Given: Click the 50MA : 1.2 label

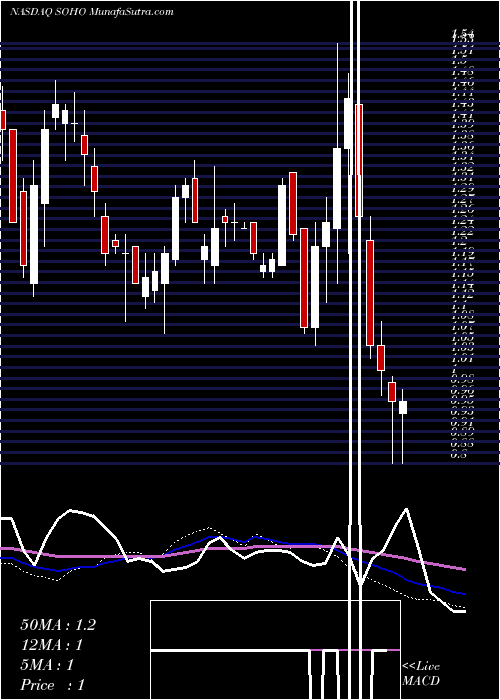Looking at the screenshot, I should pyautogui.click(x=58, y=625).
